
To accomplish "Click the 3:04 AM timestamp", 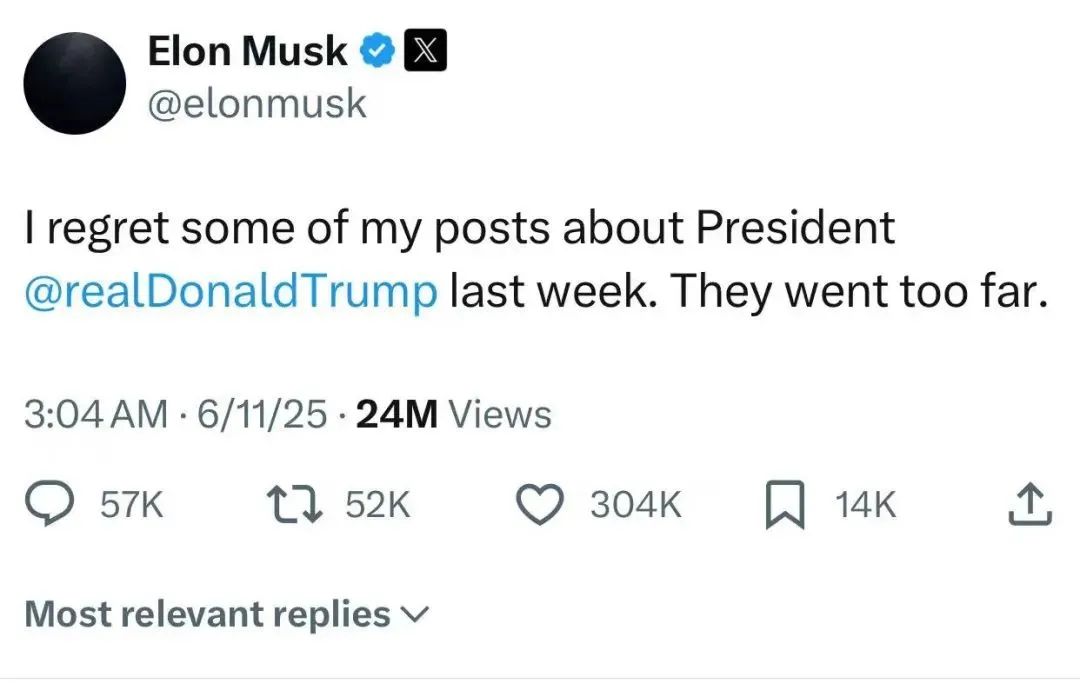I will pyautogui.click(x=96, y=414).
